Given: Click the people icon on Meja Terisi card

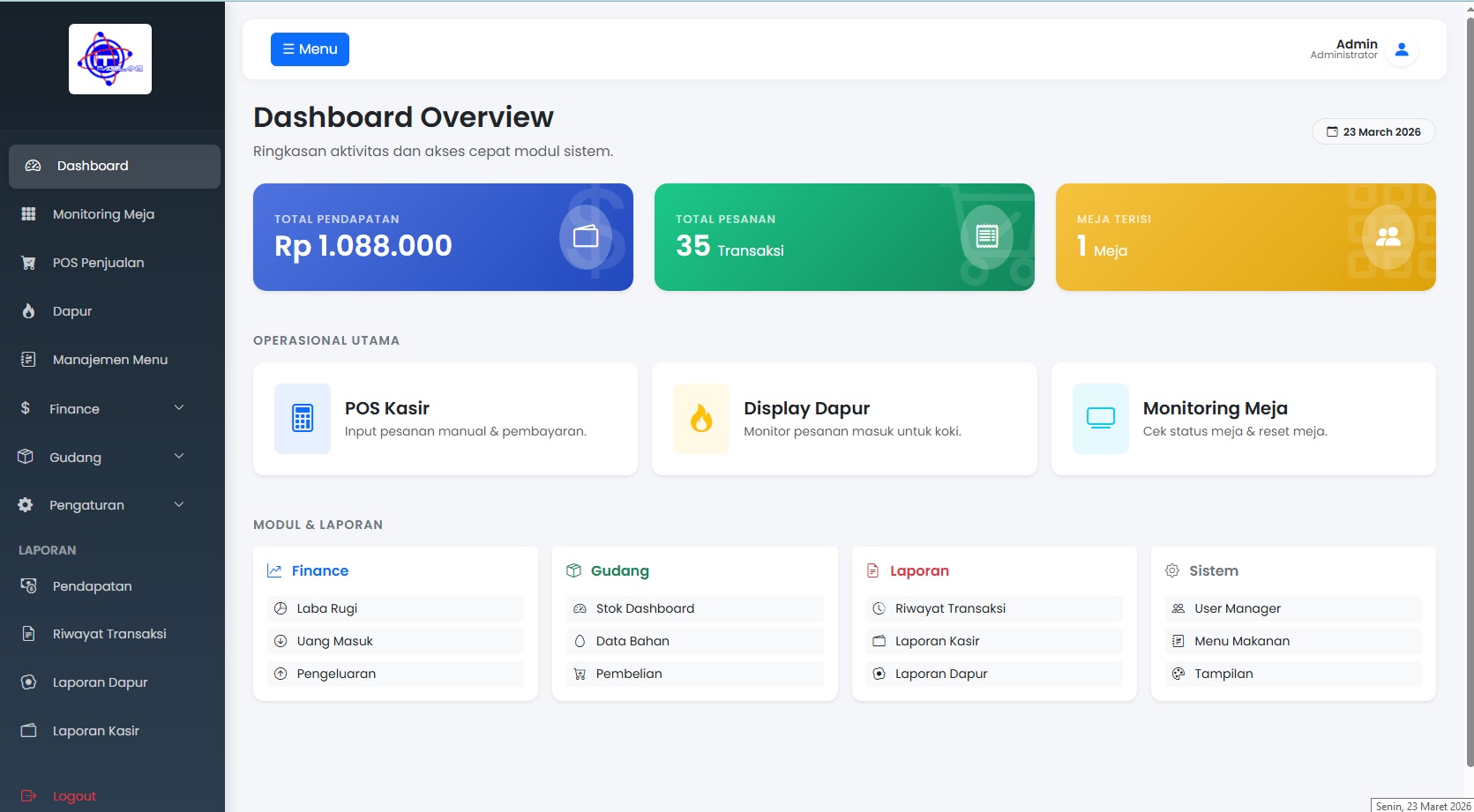Looking at the screenshot, I should point(1388,236).
